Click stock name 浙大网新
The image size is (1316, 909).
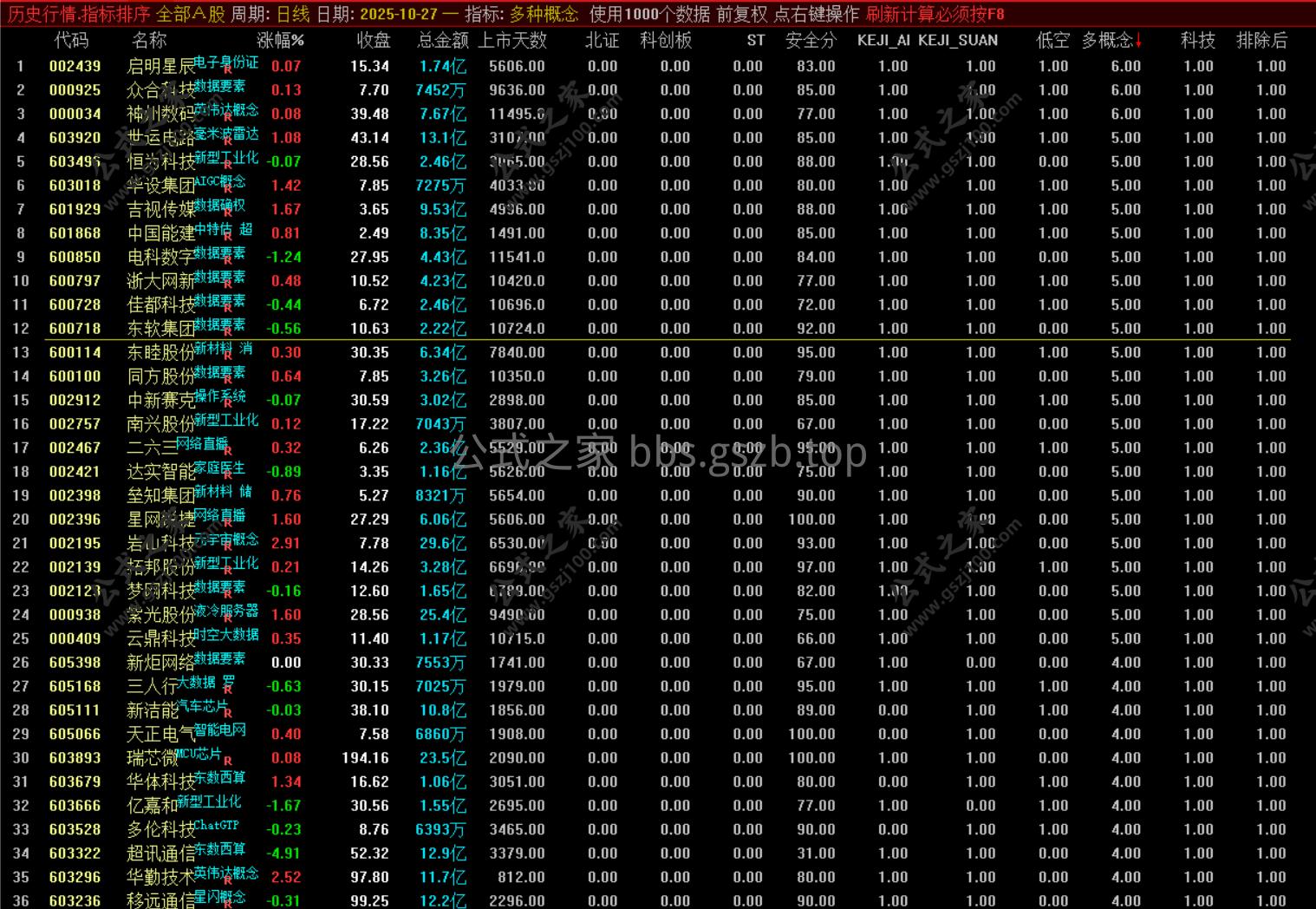[x=161, y=282]
